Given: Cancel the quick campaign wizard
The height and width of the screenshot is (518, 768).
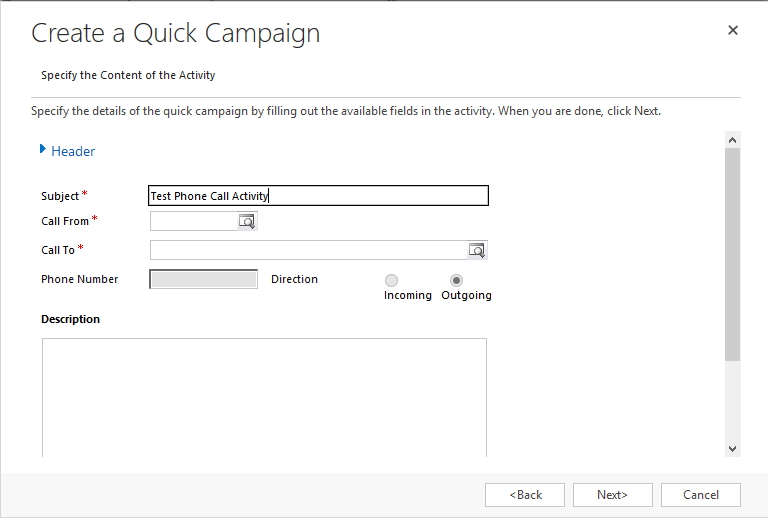Looking at the screenshot, I should (701, 495).
